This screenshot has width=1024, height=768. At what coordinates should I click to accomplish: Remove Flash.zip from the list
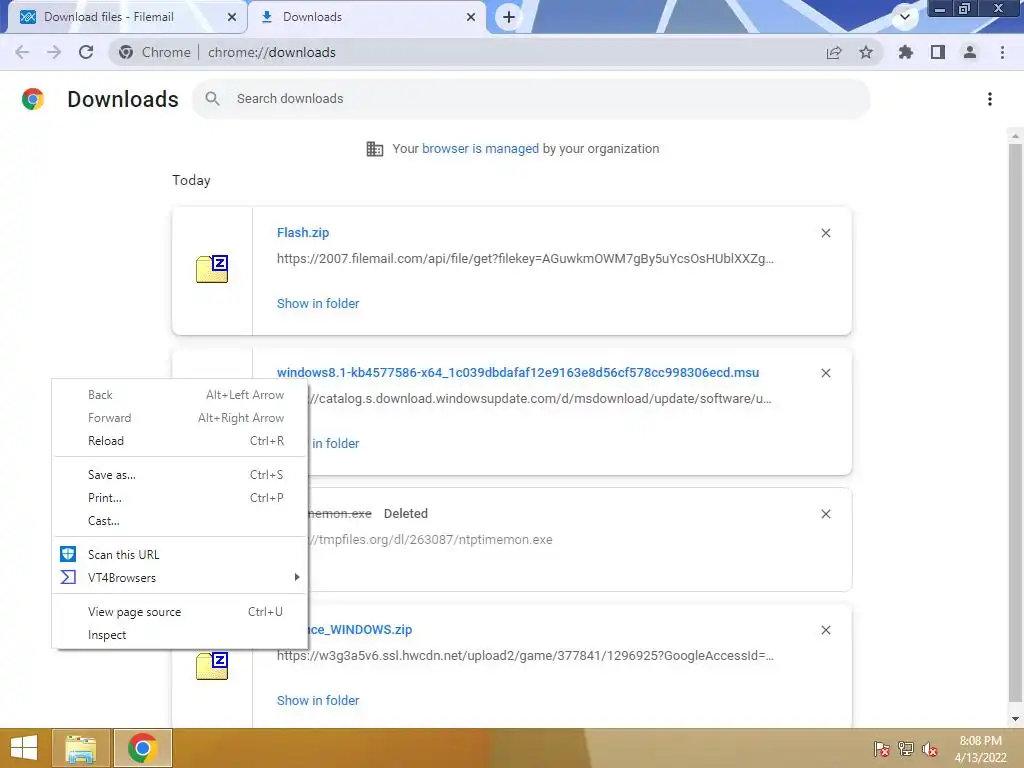click(826, 233)
